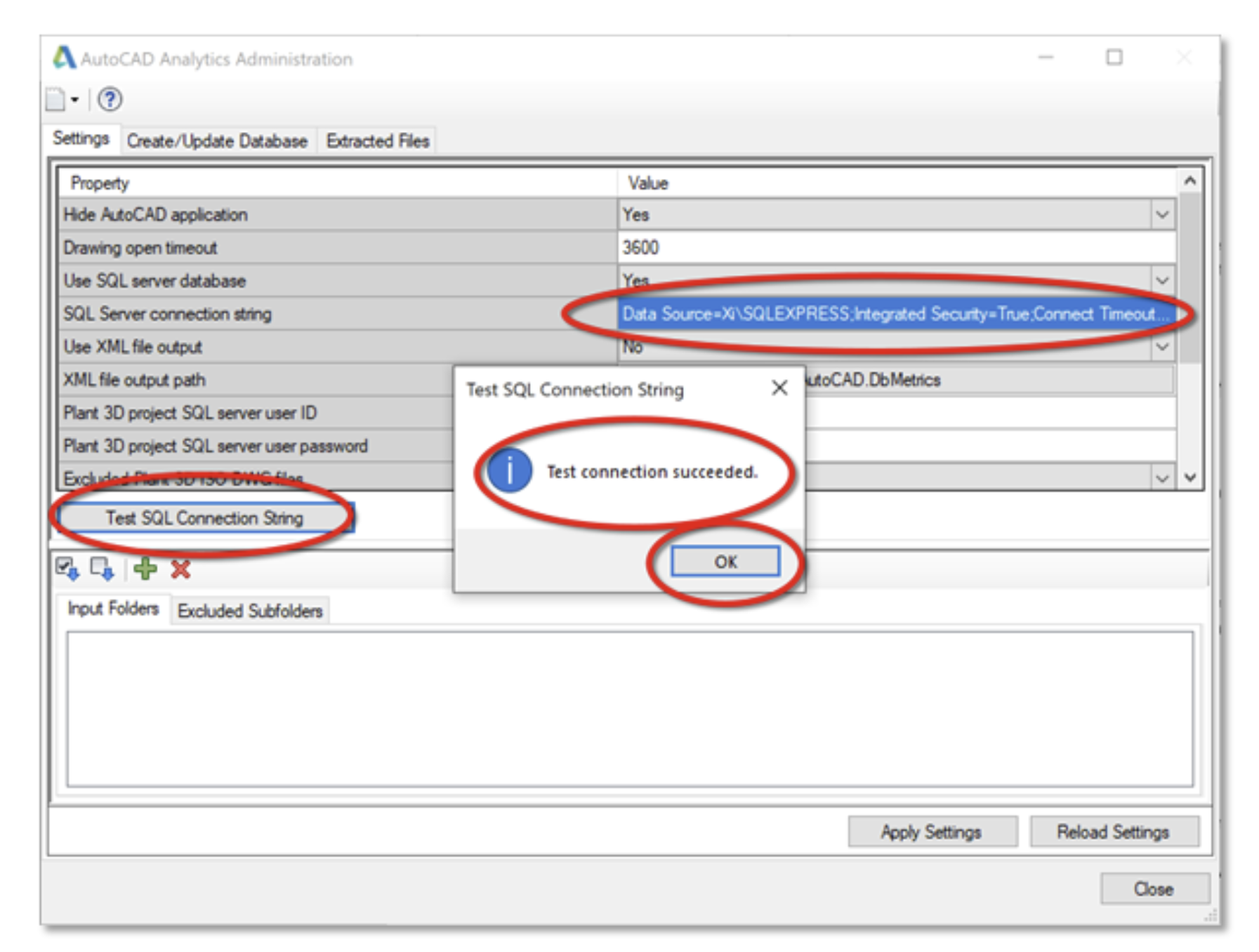Expand the Hide AutoCAD application value dropdown
1259x952 pixels.
pyautogui.click(x=1163, y=214)
